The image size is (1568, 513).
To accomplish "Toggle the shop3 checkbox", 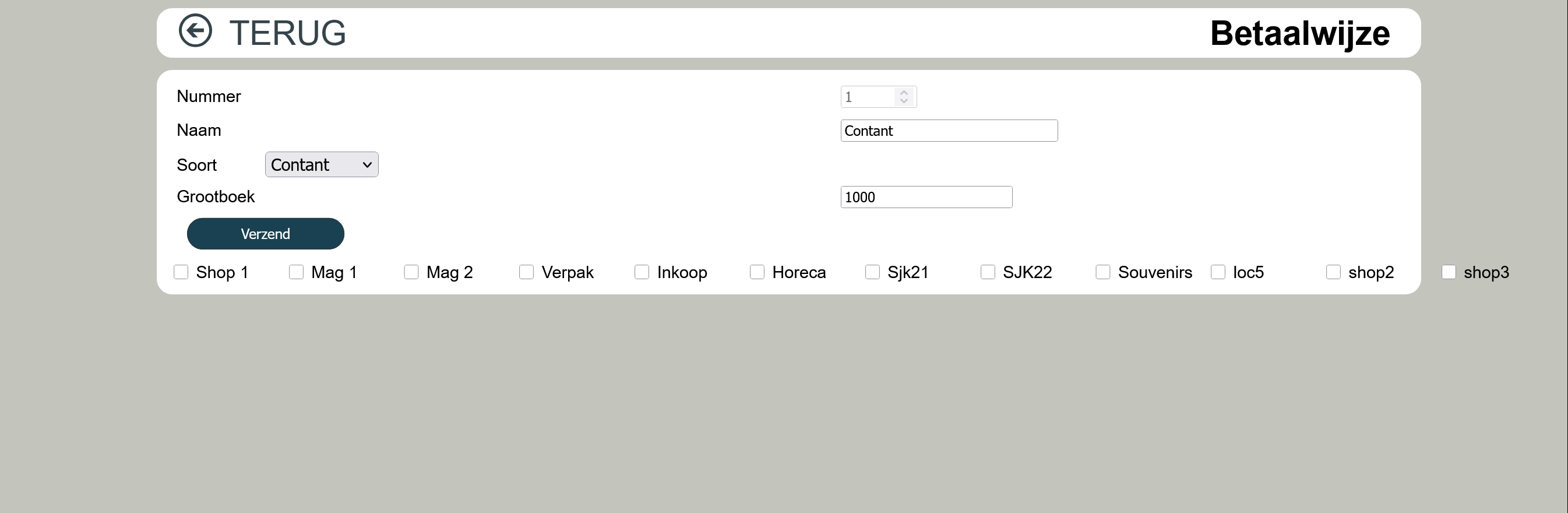I will point(1449,272).
